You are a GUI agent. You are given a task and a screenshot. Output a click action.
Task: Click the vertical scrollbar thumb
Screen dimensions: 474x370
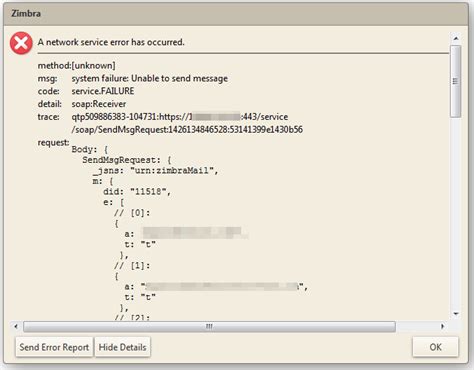click(456, 81)
